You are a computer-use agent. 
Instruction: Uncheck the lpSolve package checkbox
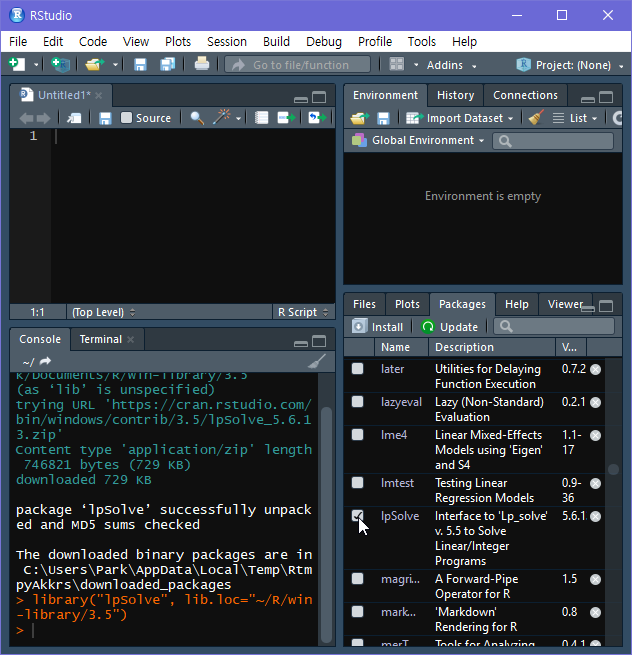[x=358, y=517]
